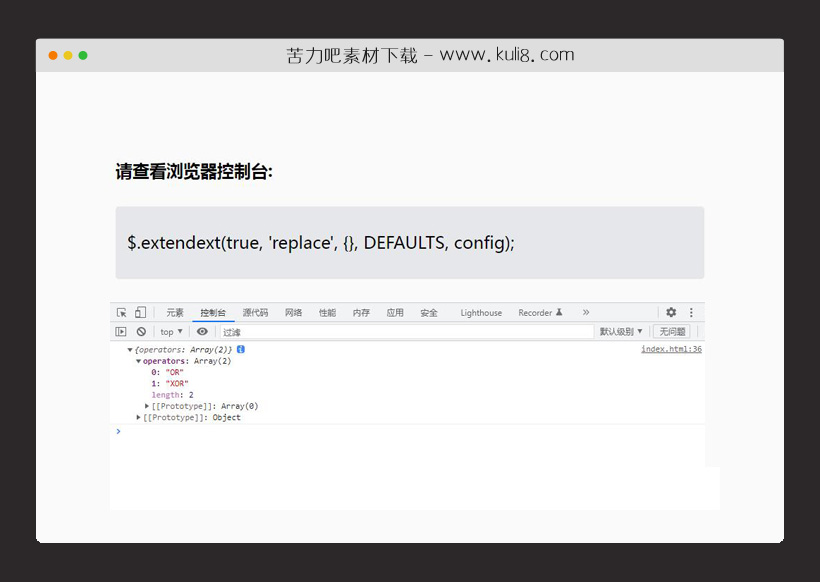Open the index.html:36 source link
Image resolution: width=820 pixels, height=582 pixels.
[671, 348]
